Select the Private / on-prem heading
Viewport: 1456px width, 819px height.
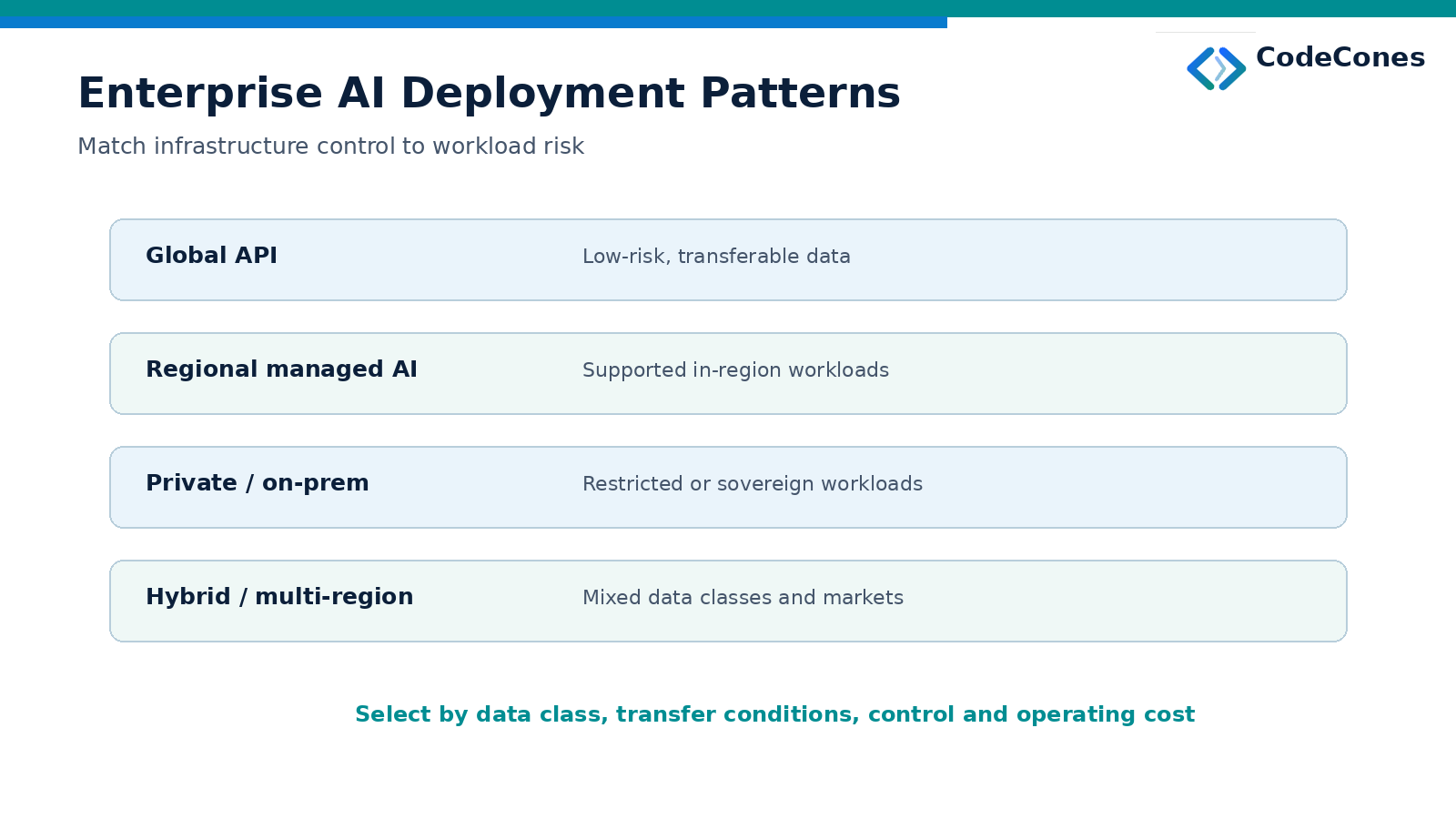pos(258,483)
